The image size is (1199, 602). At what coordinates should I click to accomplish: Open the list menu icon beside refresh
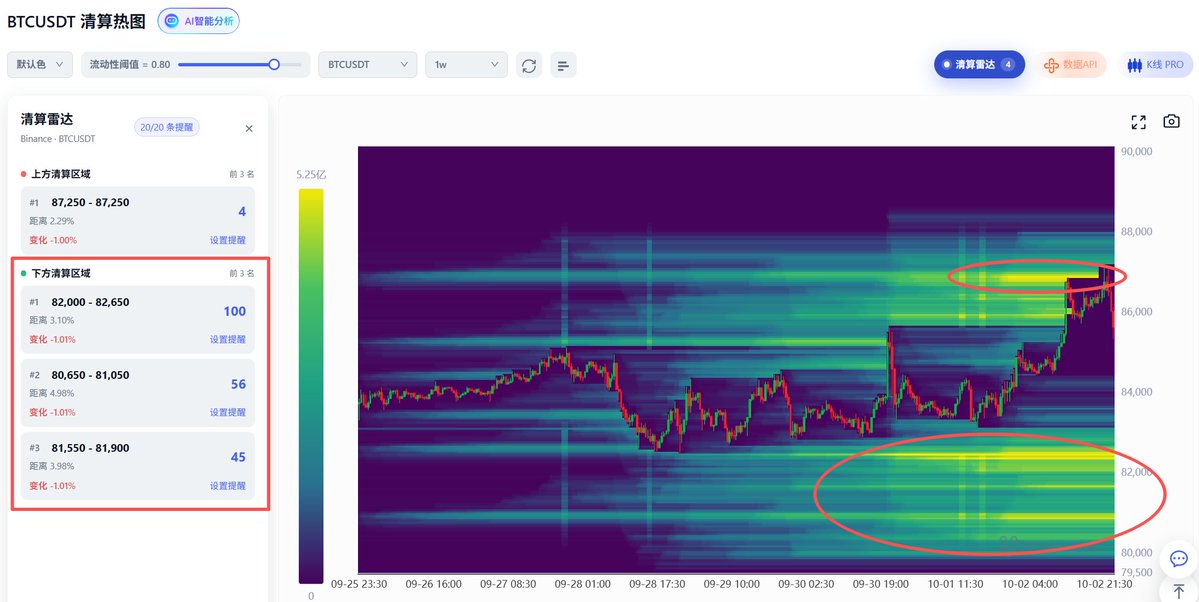pyautogui.click(x=564, y=65)
